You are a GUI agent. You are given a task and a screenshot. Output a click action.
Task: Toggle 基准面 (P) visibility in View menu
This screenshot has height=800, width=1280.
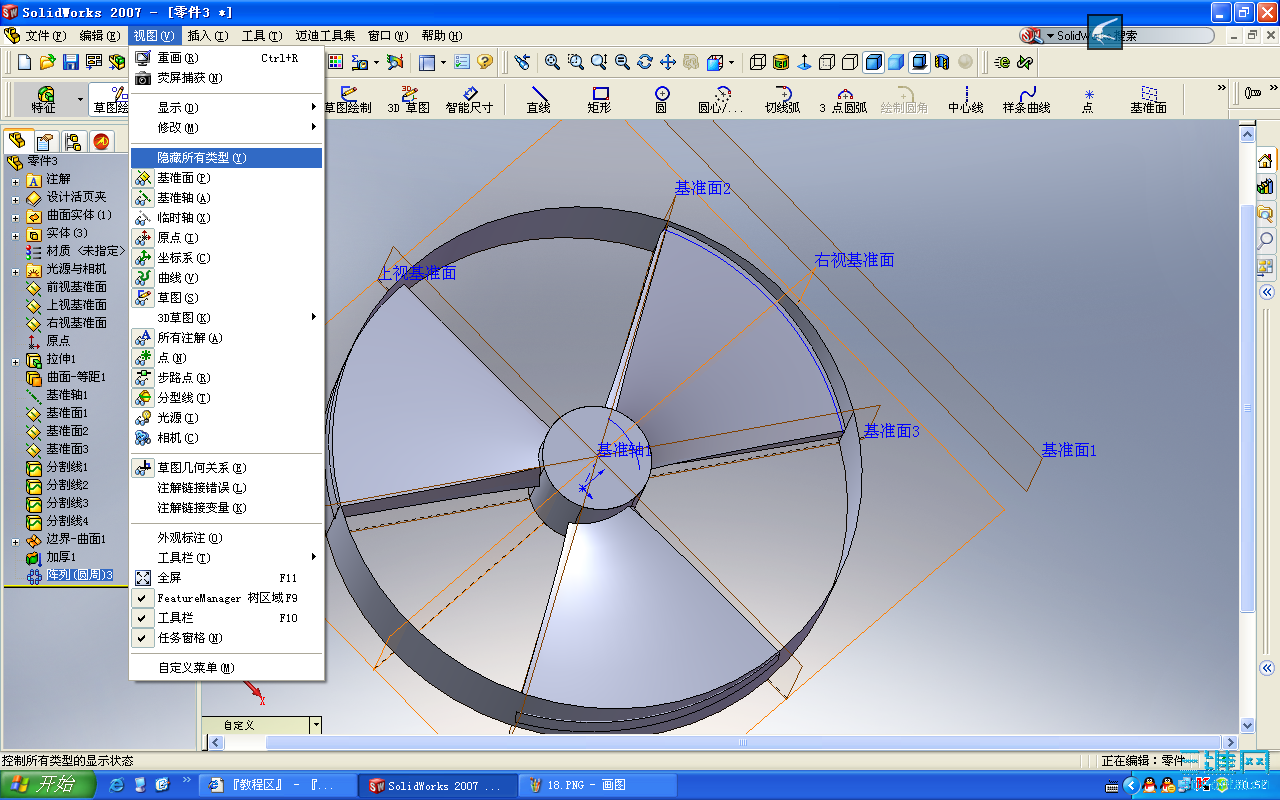tap(226, 178)
